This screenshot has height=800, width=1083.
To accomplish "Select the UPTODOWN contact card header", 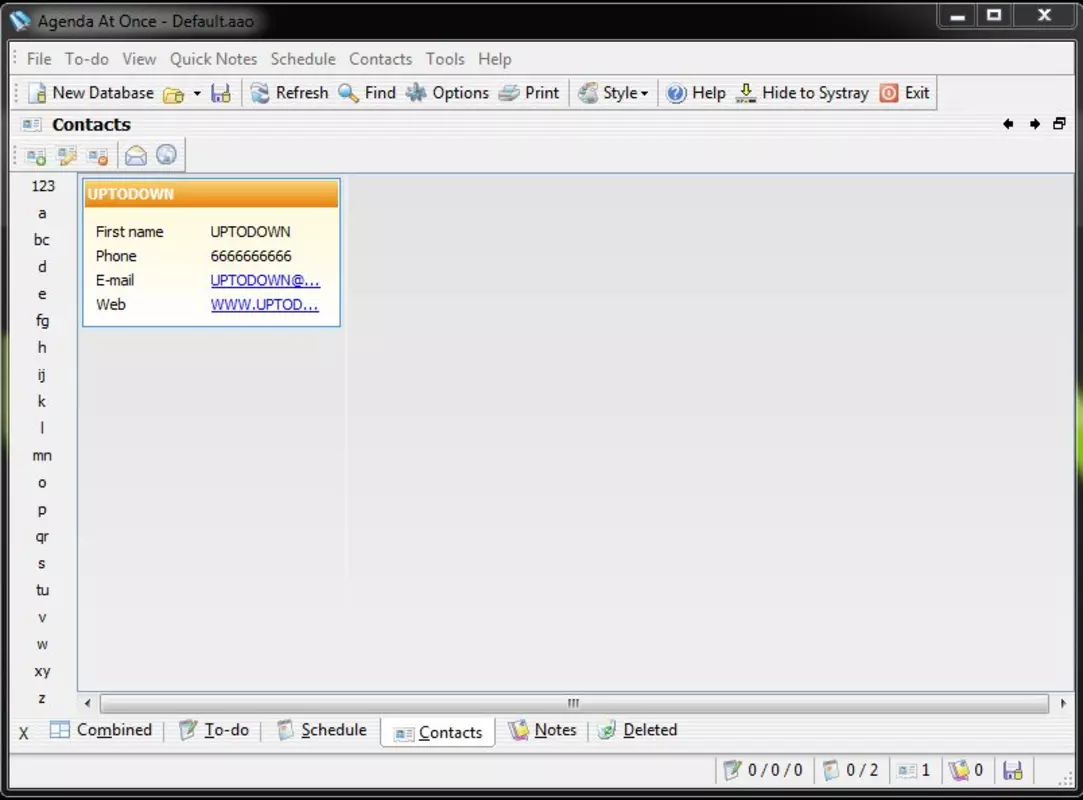I will (x=211, y=194).
